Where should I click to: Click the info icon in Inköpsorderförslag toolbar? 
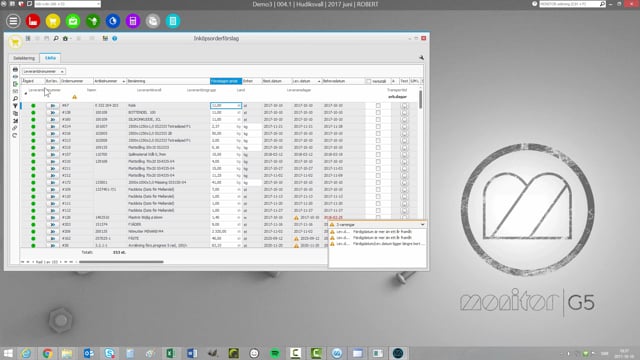[x=115, y=38]
